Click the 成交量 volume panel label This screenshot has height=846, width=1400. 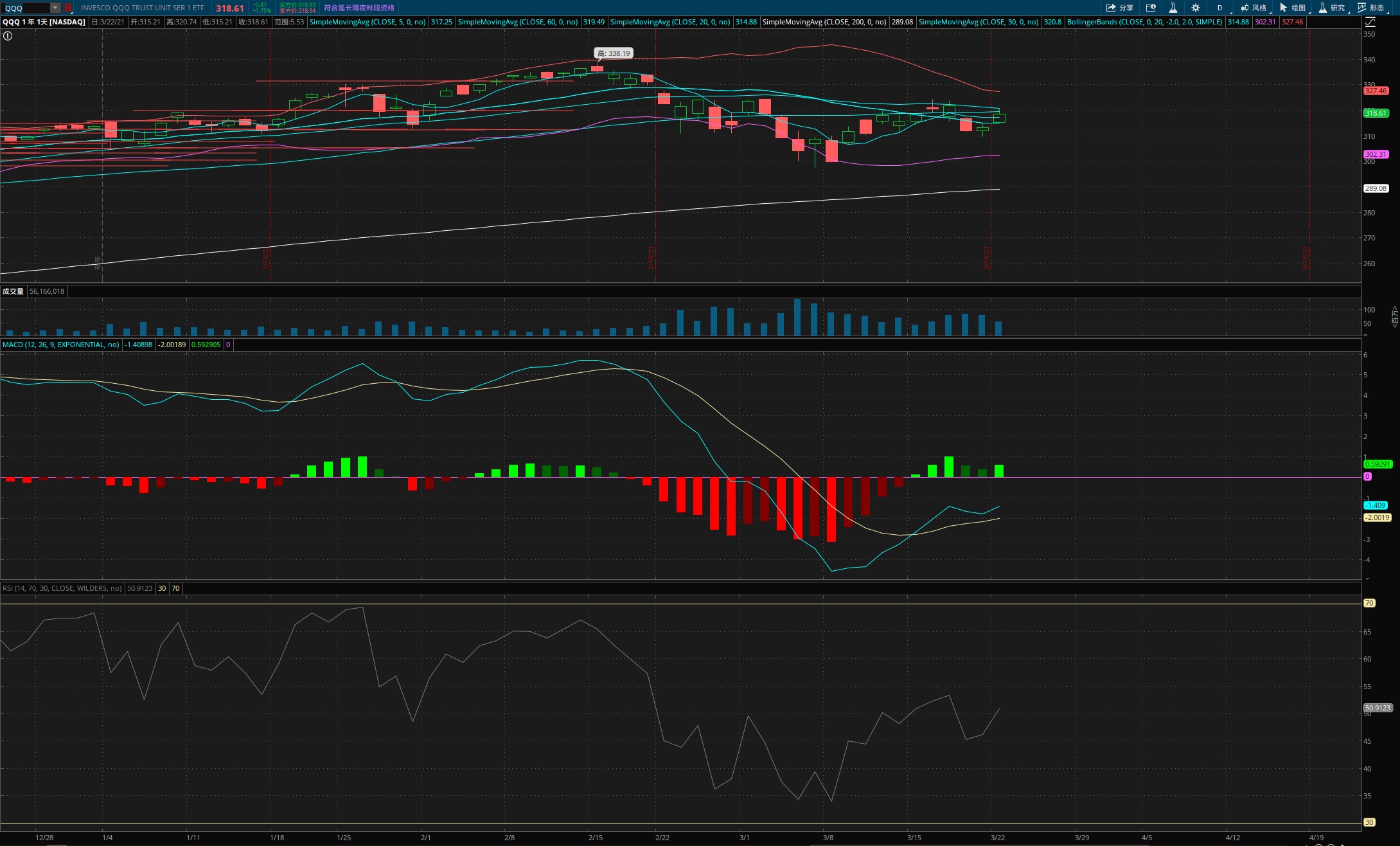pyautogui.click(x=13, y=291)
